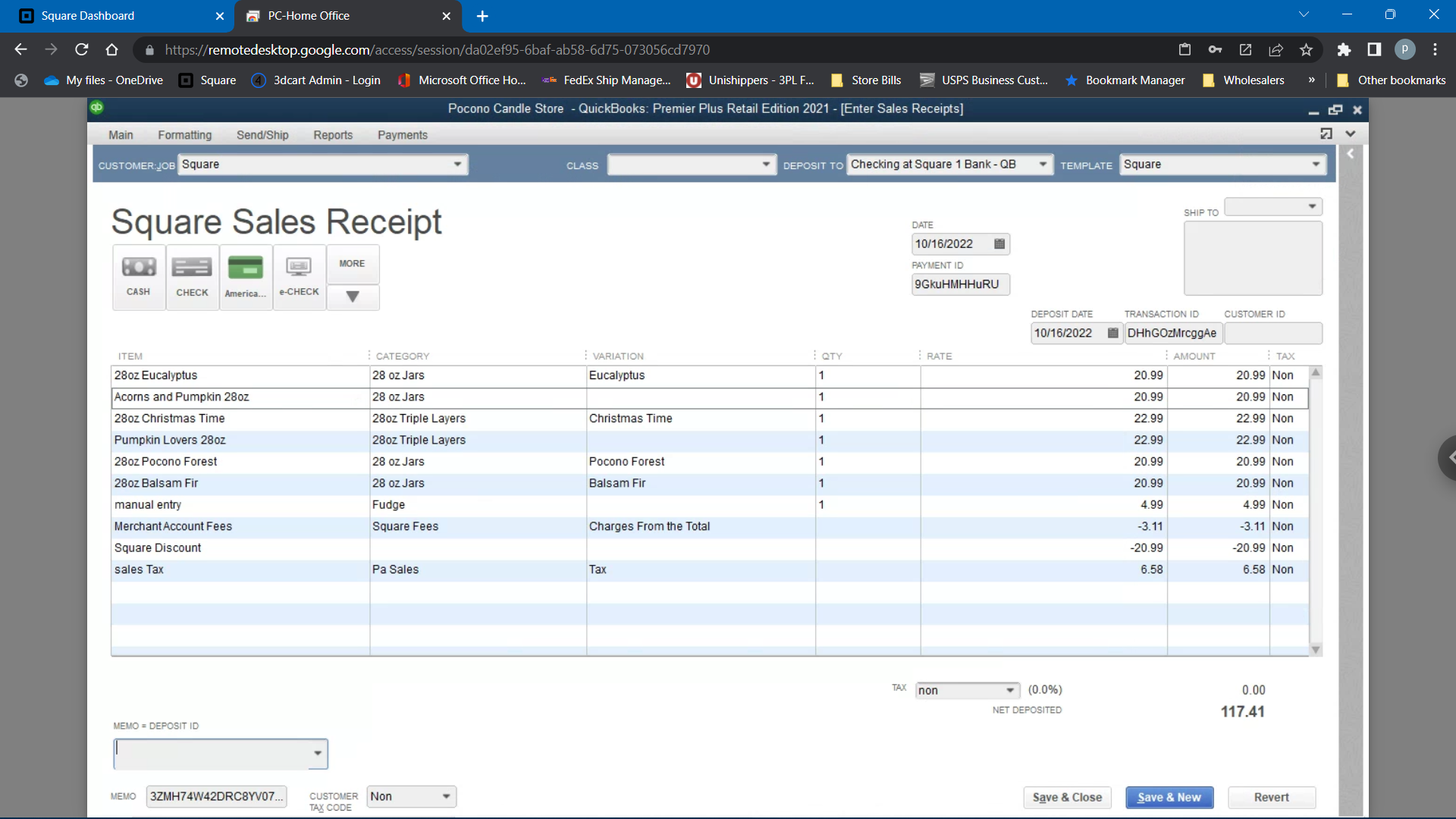Open the Reports menu
This screenshot has width=1456, height=819.
point(333,134)
